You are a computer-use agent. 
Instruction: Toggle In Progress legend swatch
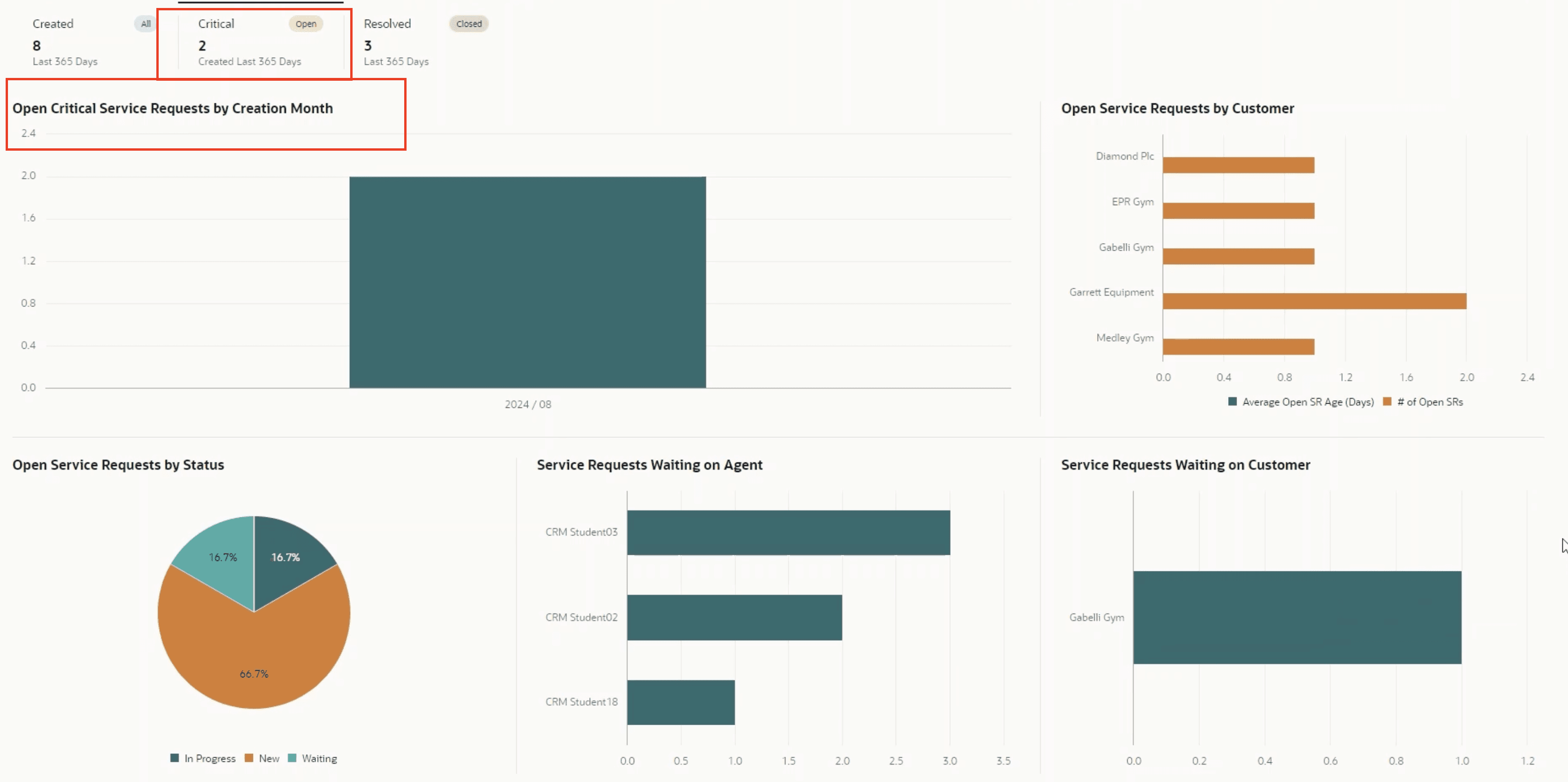pos(175,758)
